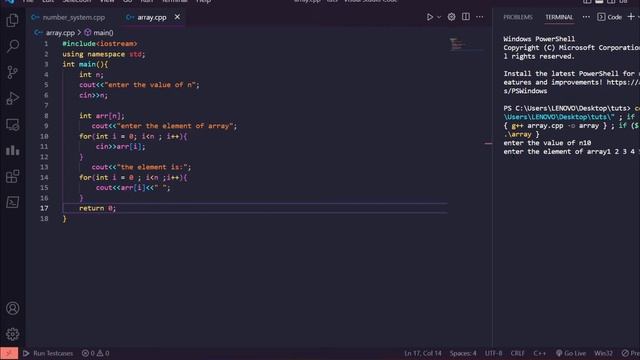Click on 'int arr[n];' line
640x360 pixels.
[102, 116]
